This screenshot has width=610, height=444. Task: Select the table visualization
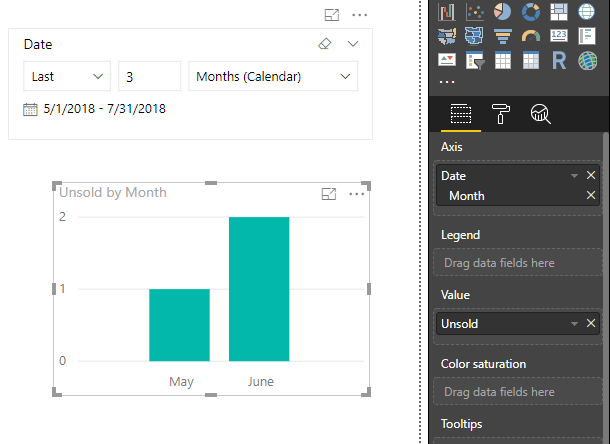tap(503, 61)
